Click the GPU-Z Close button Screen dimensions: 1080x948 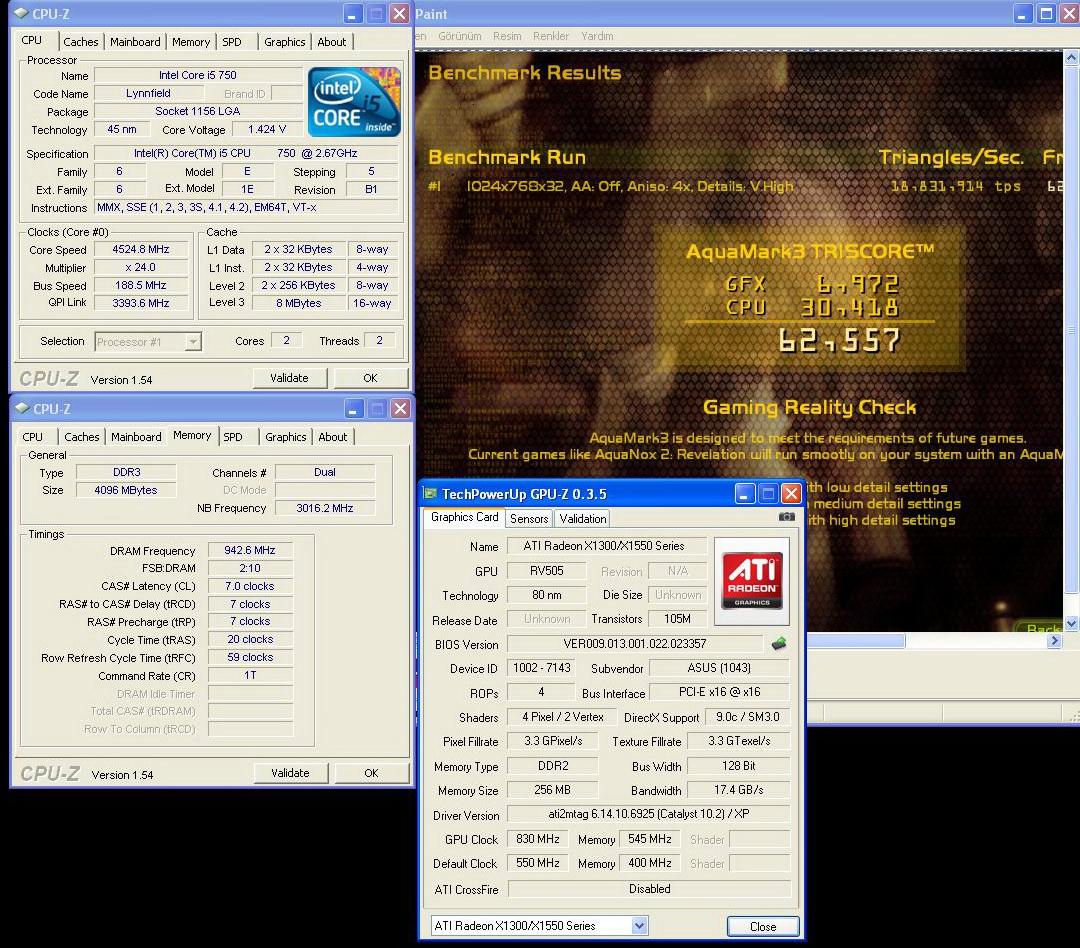[763, 927]
